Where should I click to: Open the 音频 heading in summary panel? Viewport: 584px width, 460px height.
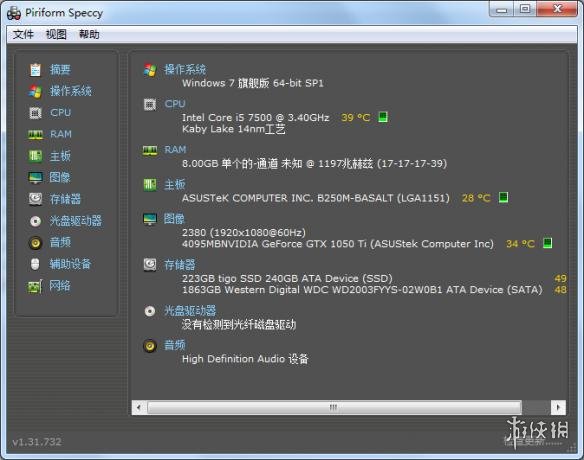(175, 345)
